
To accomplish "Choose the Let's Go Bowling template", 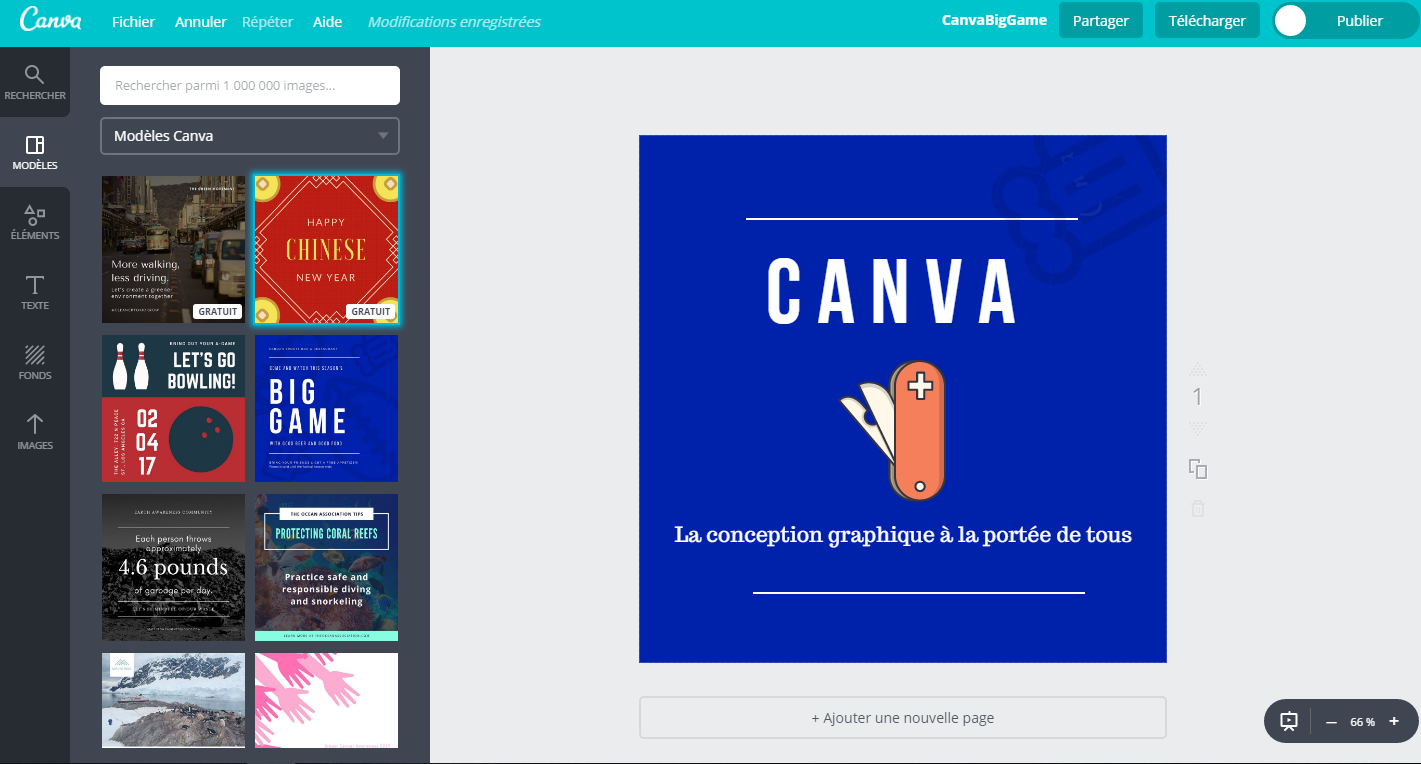I will [x=174, y=408].
